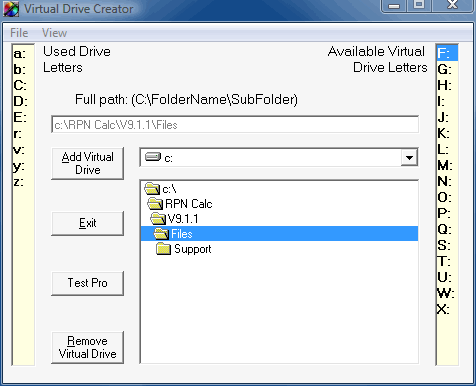Open the View menu
The width and height of the screenshot is (476, 386).
(54, 33)
